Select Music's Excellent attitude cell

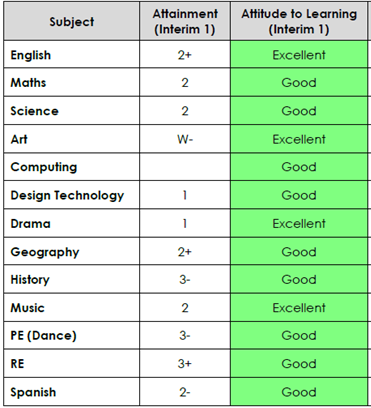tap(299, 307)
